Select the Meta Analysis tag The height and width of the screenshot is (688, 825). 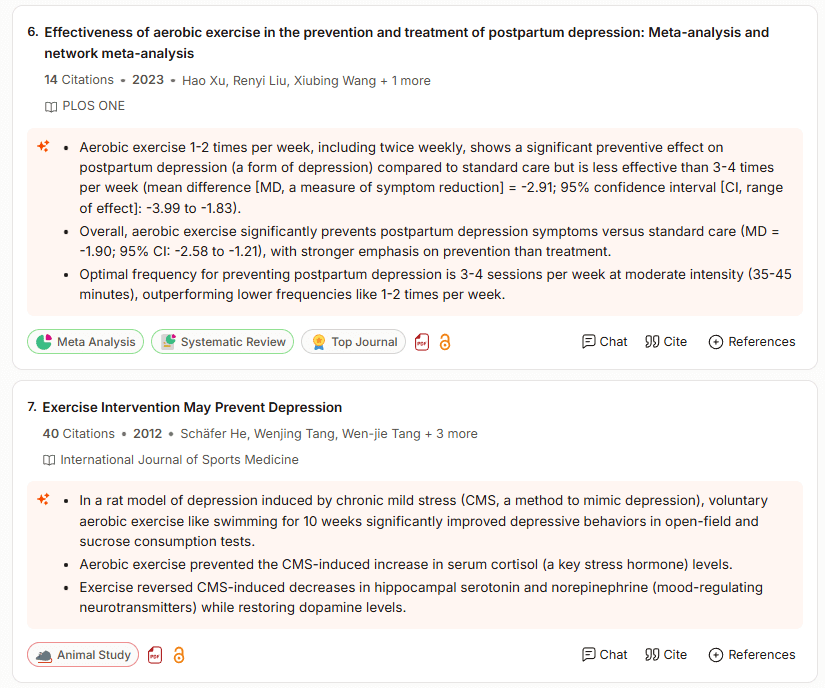[86, 342]
